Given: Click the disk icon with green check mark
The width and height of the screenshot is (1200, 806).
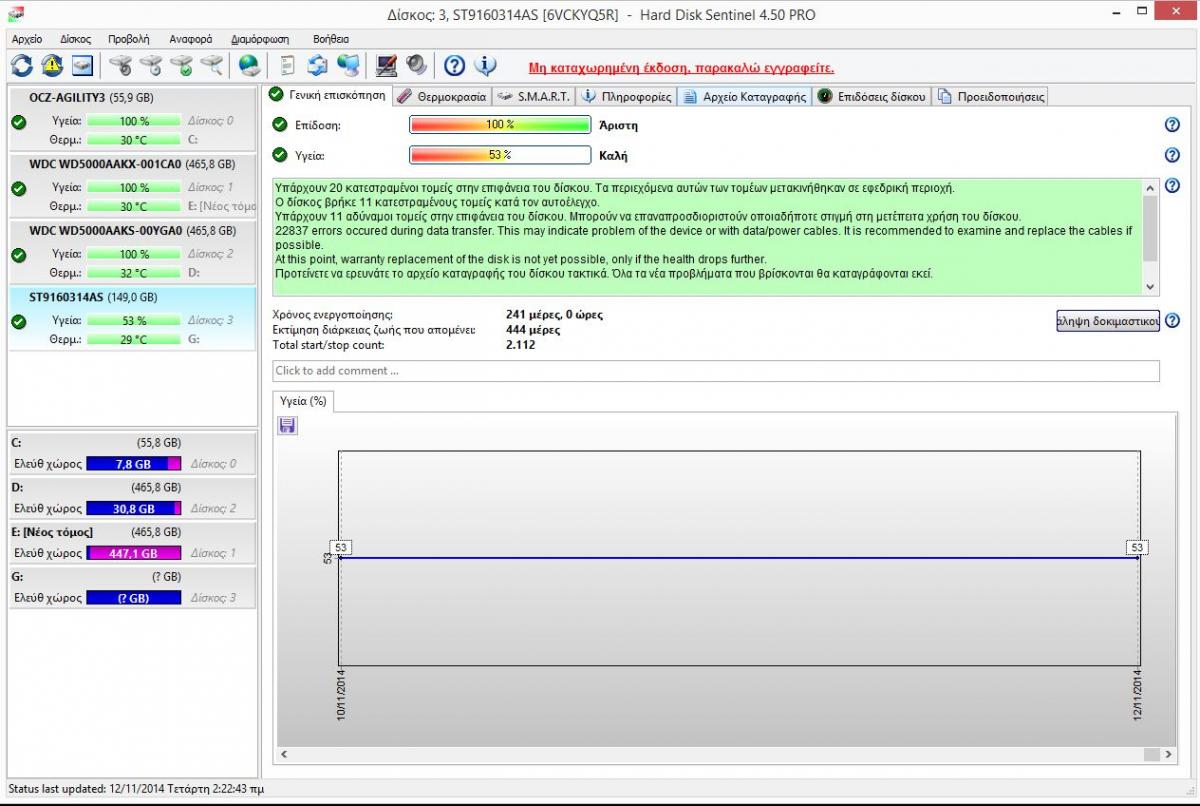Looking at the screenshot, I should click(x=181, y=66).
